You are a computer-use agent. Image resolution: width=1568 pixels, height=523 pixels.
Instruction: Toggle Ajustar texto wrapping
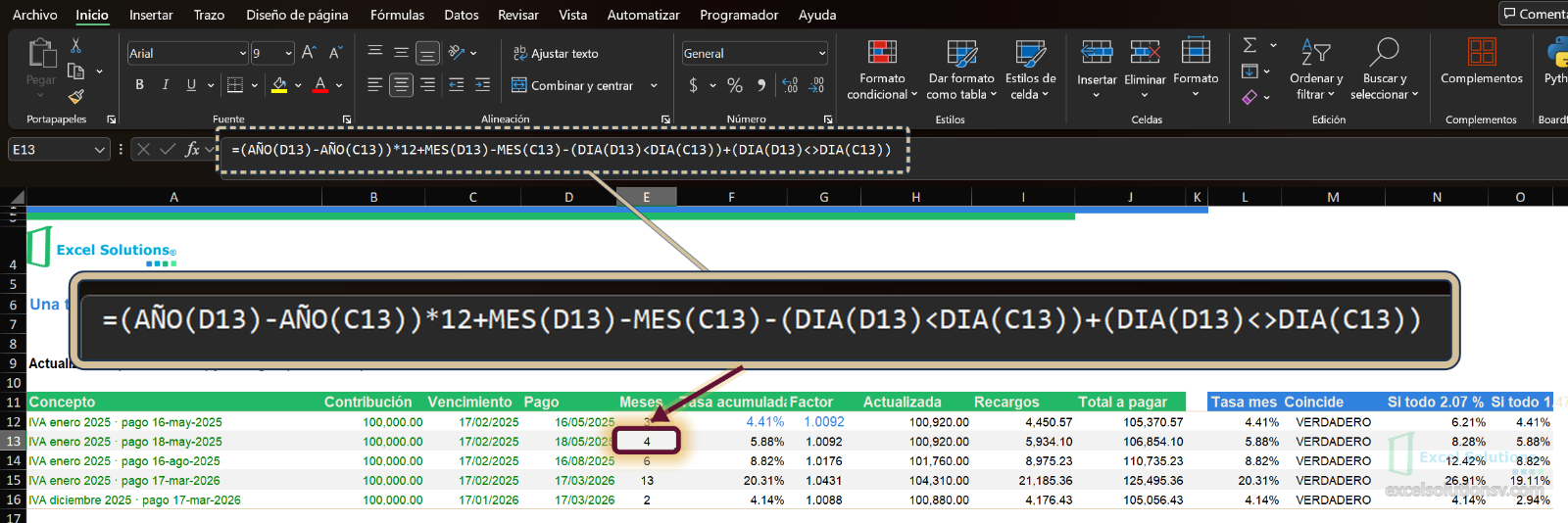click(555, 53)
